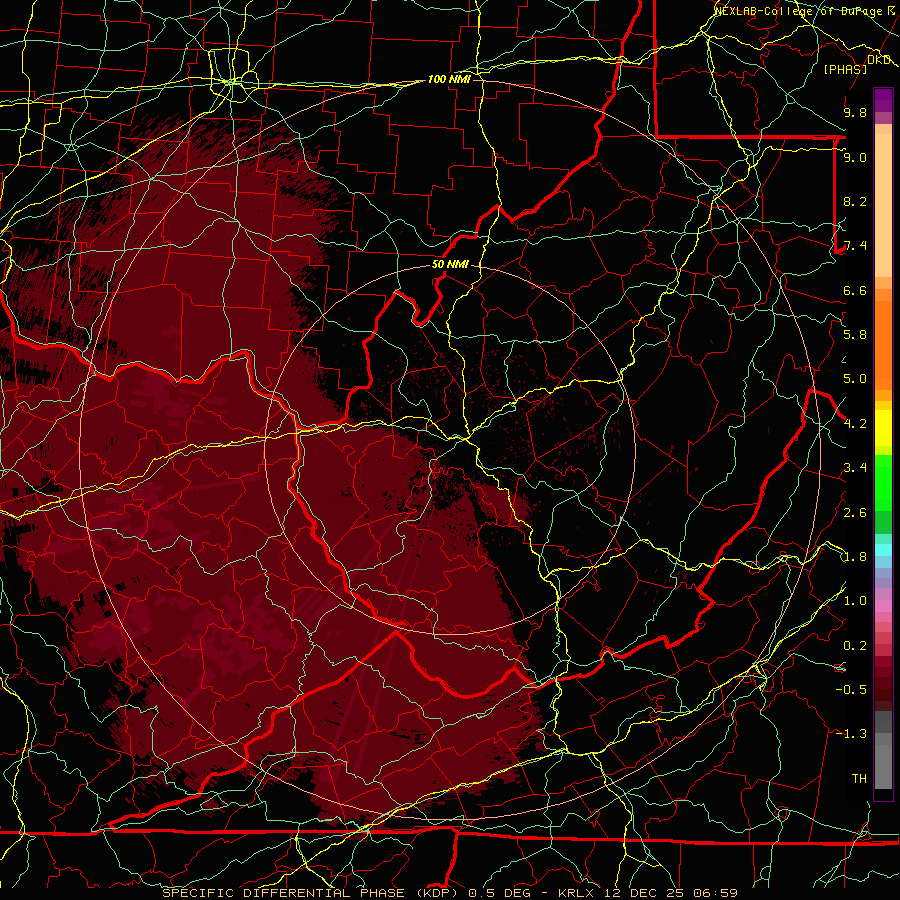Click the 9.0 legend value

point(855,157)
